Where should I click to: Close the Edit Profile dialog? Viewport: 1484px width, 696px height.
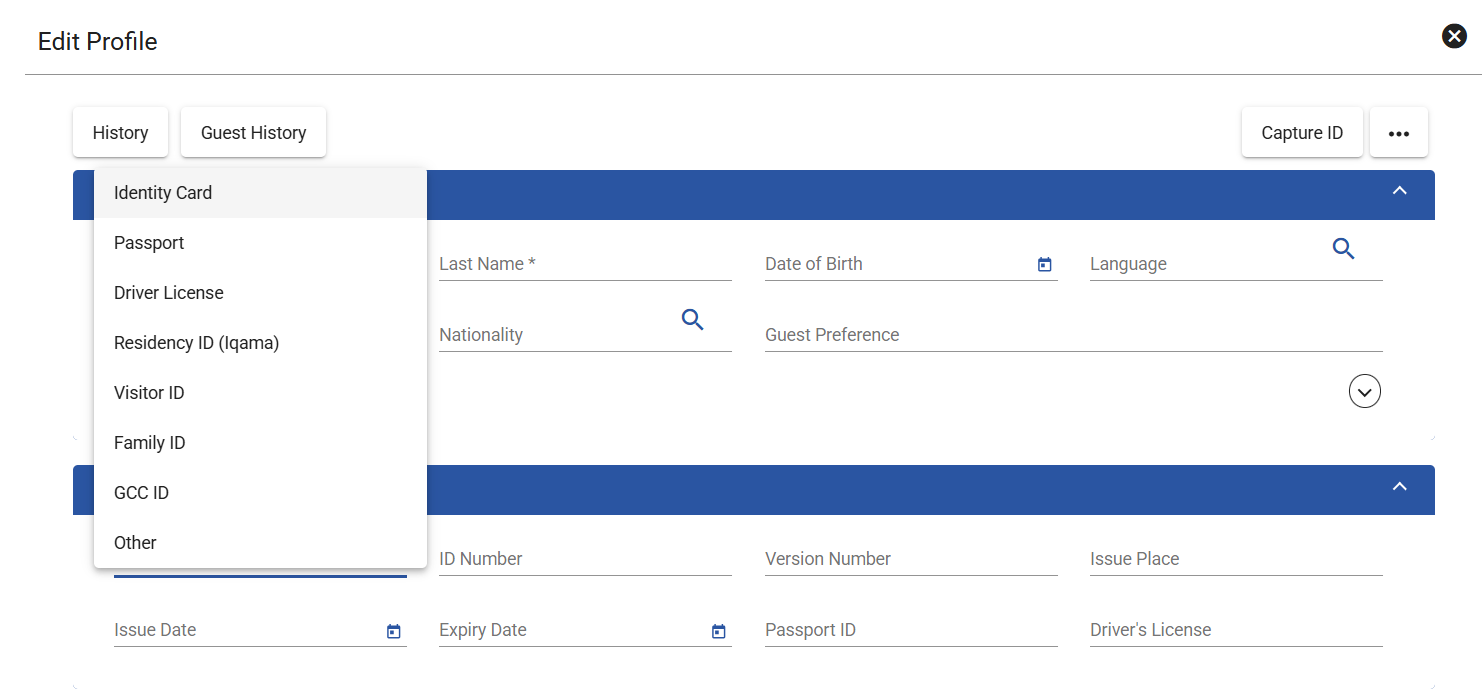point(1454,37)
